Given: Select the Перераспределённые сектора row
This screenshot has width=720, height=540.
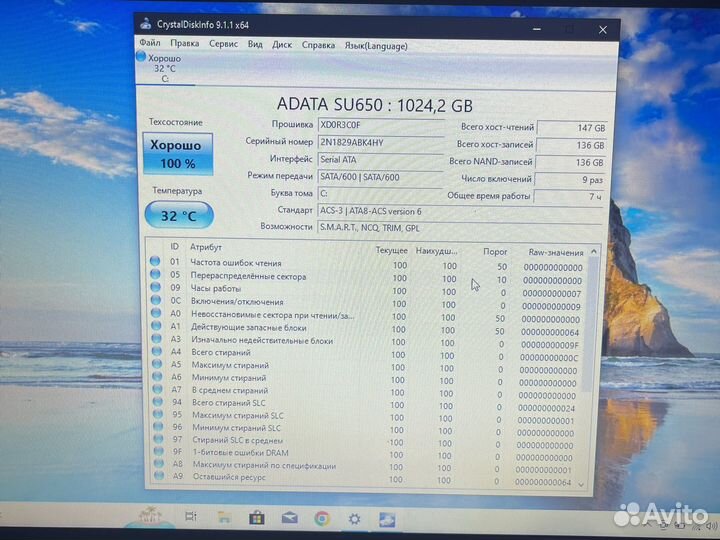Looking at the screenshot, I should 366,277.
